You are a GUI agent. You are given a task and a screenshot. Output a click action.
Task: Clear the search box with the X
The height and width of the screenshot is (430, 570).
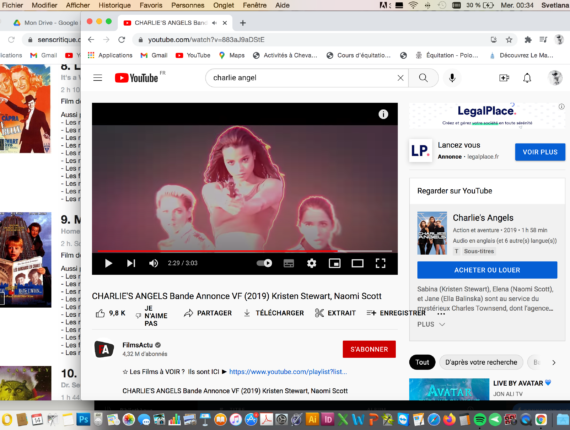point(400,78)
